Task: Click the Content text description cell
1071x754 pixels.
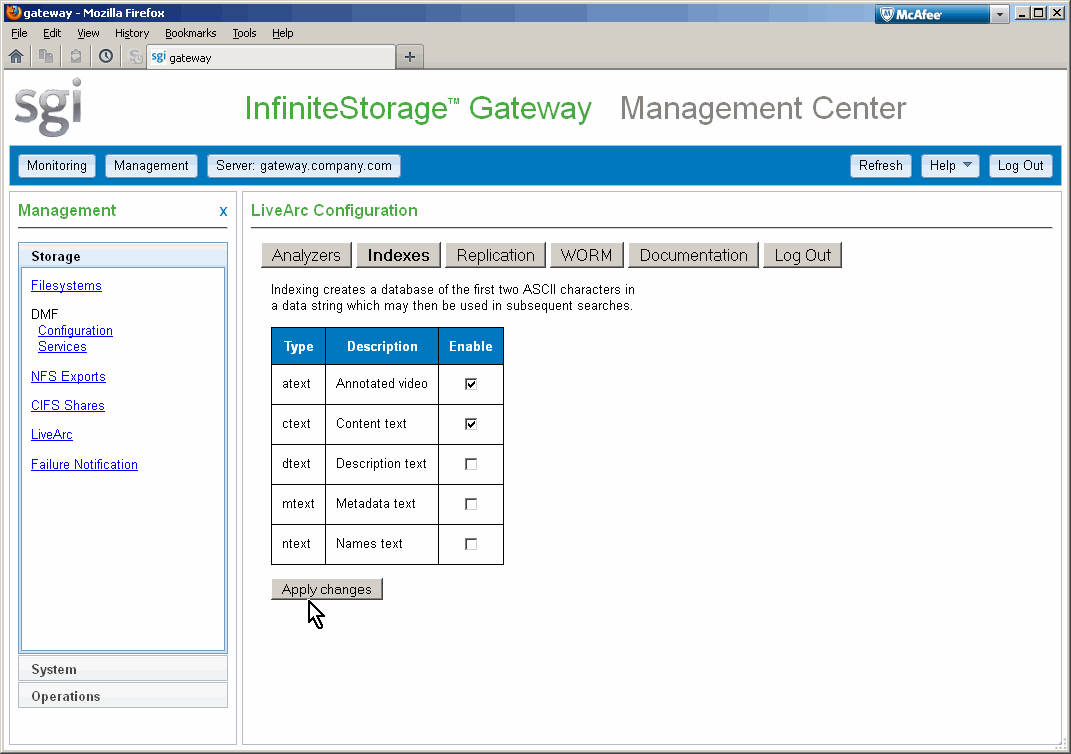Action: 382,424
